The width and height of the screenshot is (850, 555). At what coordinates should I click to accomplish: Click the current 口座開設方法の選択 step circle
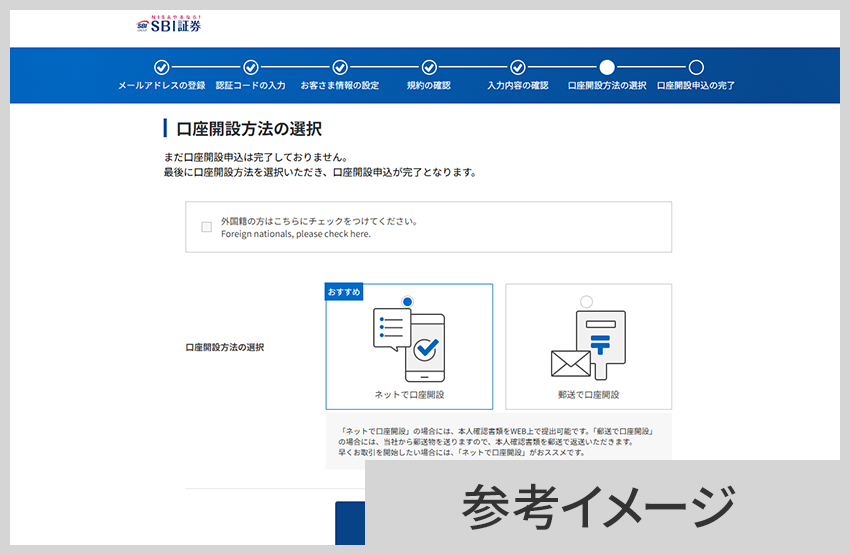[x=607, y=67]
